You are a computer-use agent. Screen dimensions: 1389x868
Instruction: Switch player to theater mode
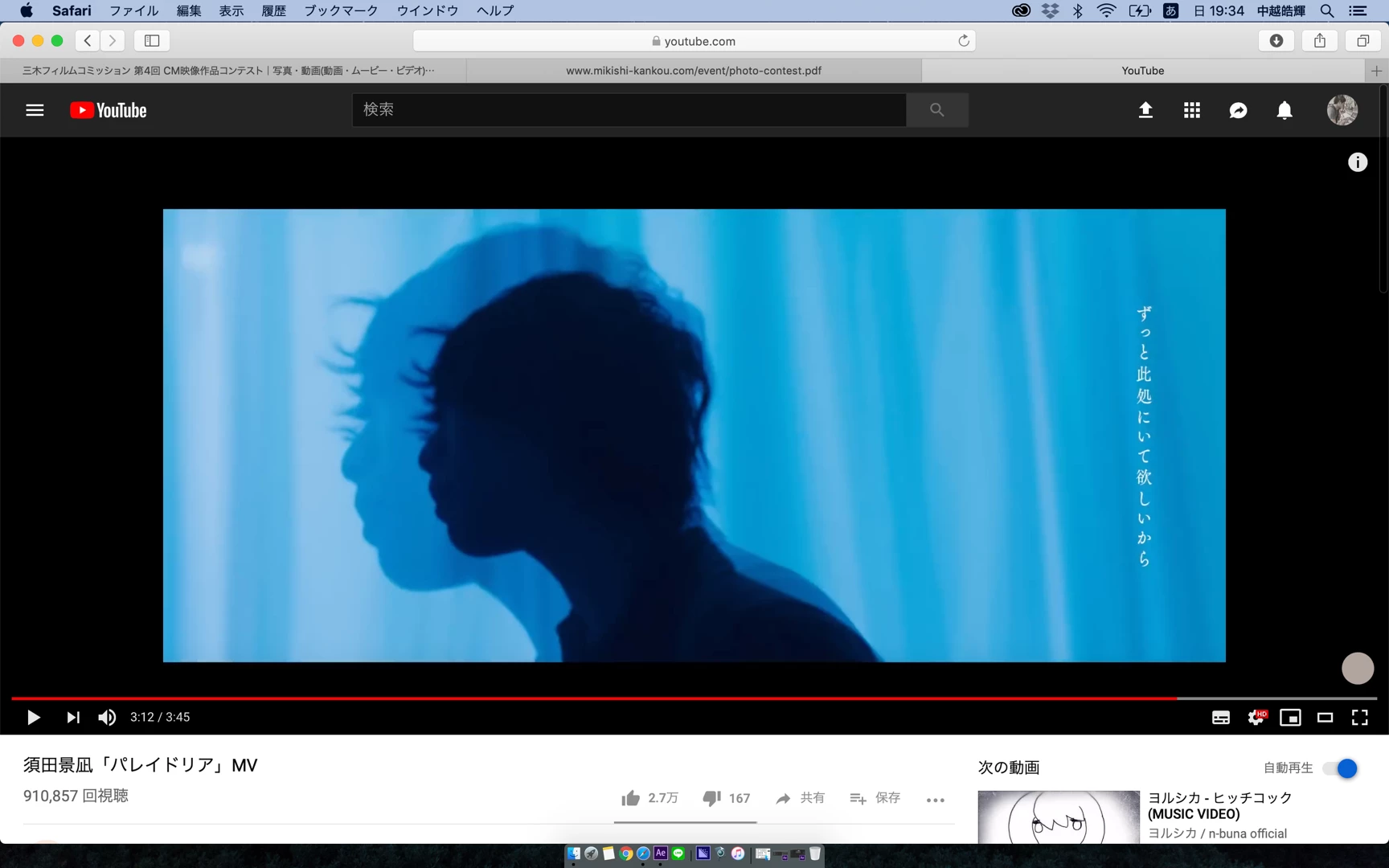pos(1325,718)
